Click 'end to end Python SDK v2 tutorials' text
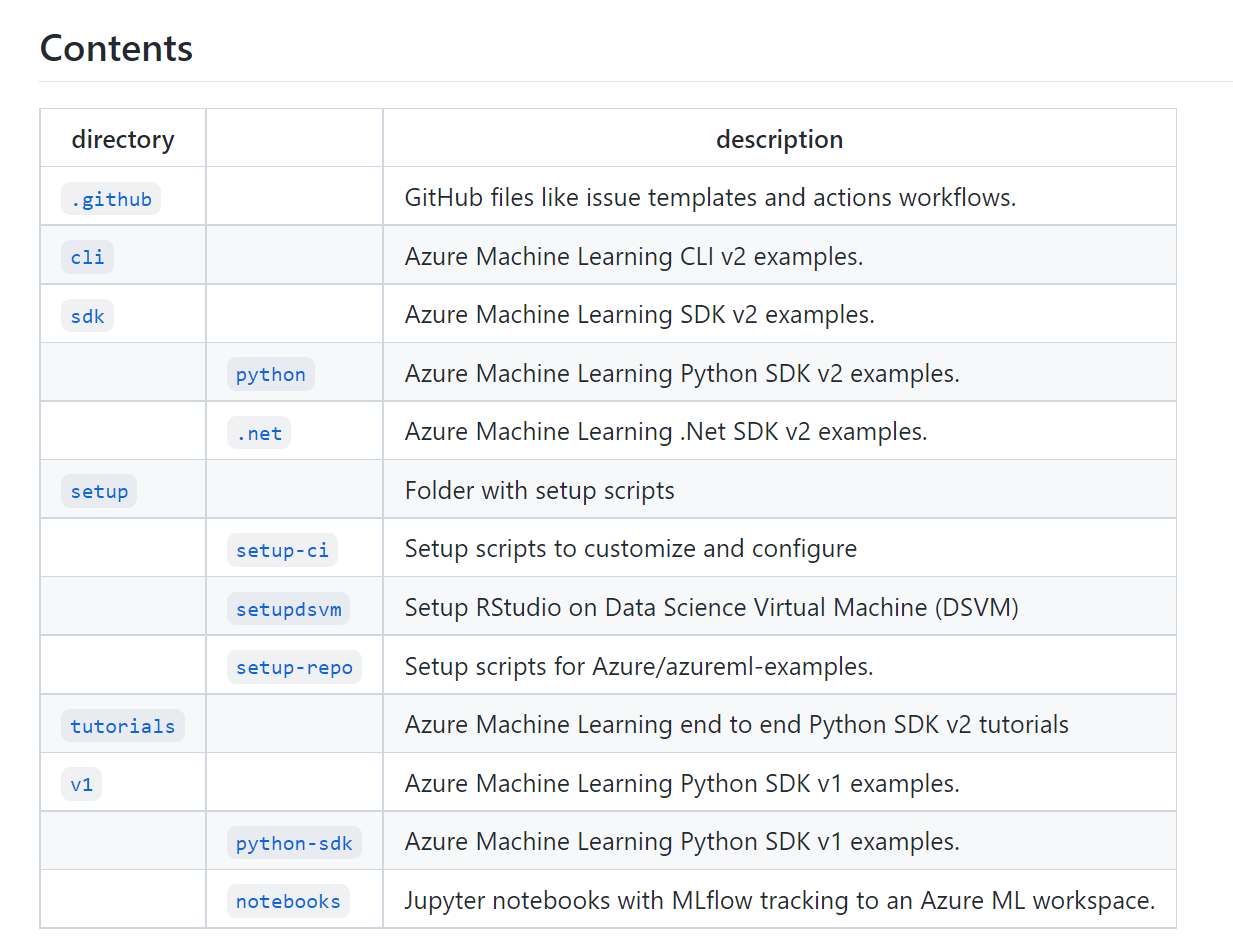Screen dimensions: 1233x952 click(876, 725)
